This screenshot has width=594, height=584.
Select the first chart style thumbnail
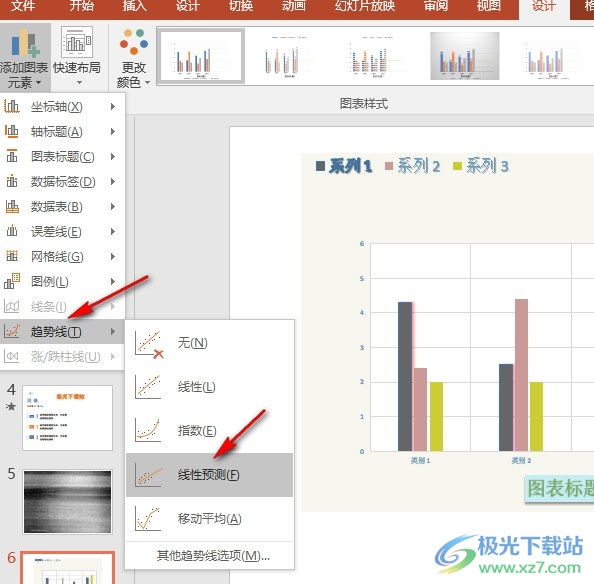pos(201,56)
